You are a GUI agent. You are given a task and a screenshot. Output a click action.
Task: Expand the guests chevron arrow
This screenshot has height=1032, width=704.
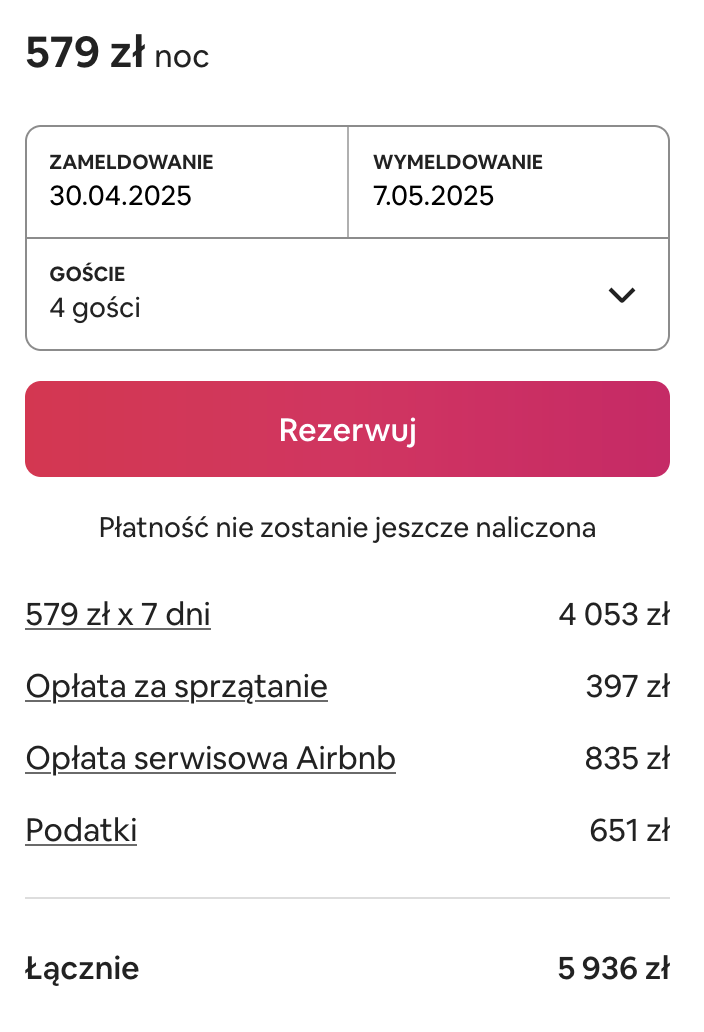coord(622,295)
